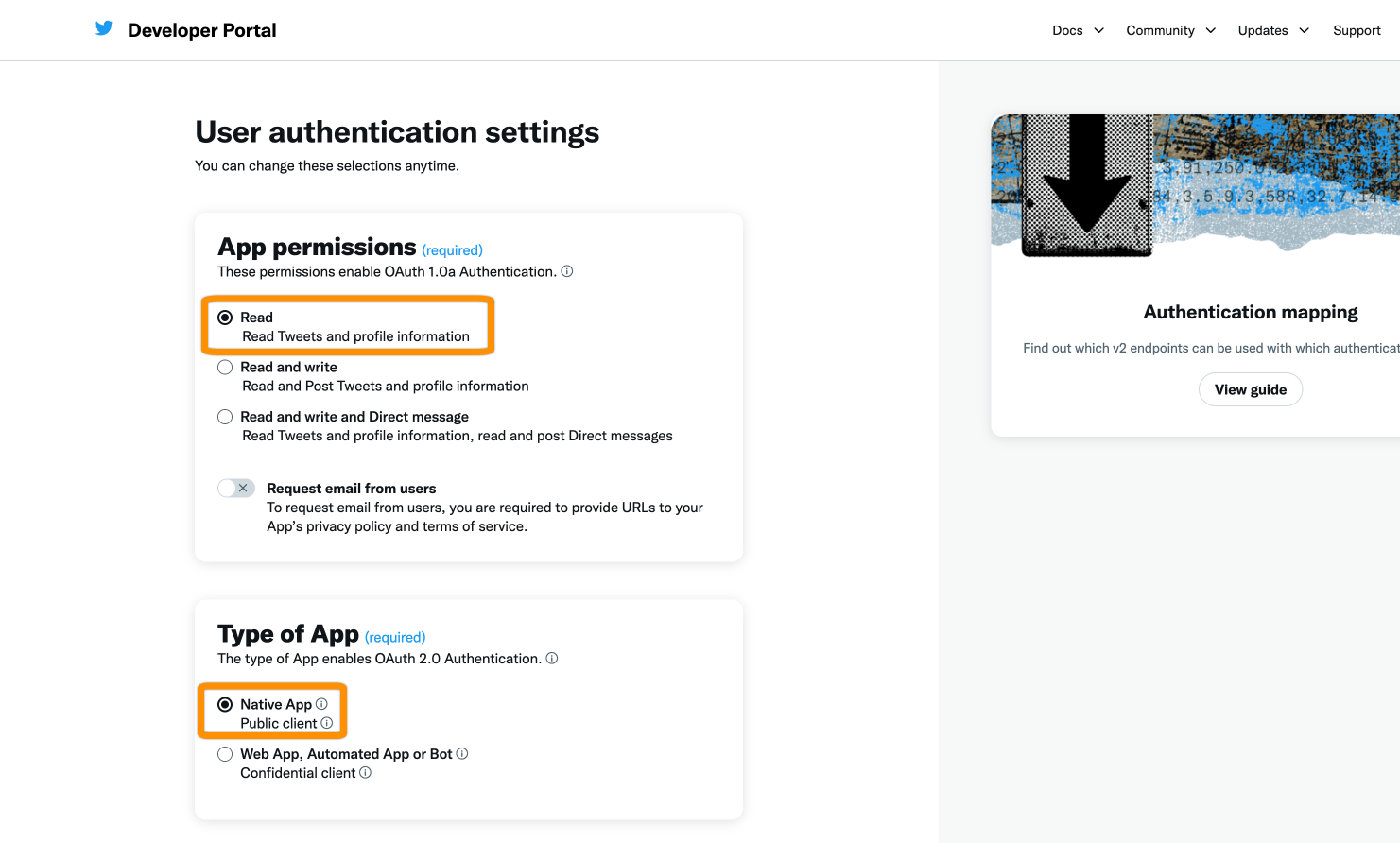Click info icon next to Confidential client
This screenshot has height=843, width=1400.
(x=366, y=773)
